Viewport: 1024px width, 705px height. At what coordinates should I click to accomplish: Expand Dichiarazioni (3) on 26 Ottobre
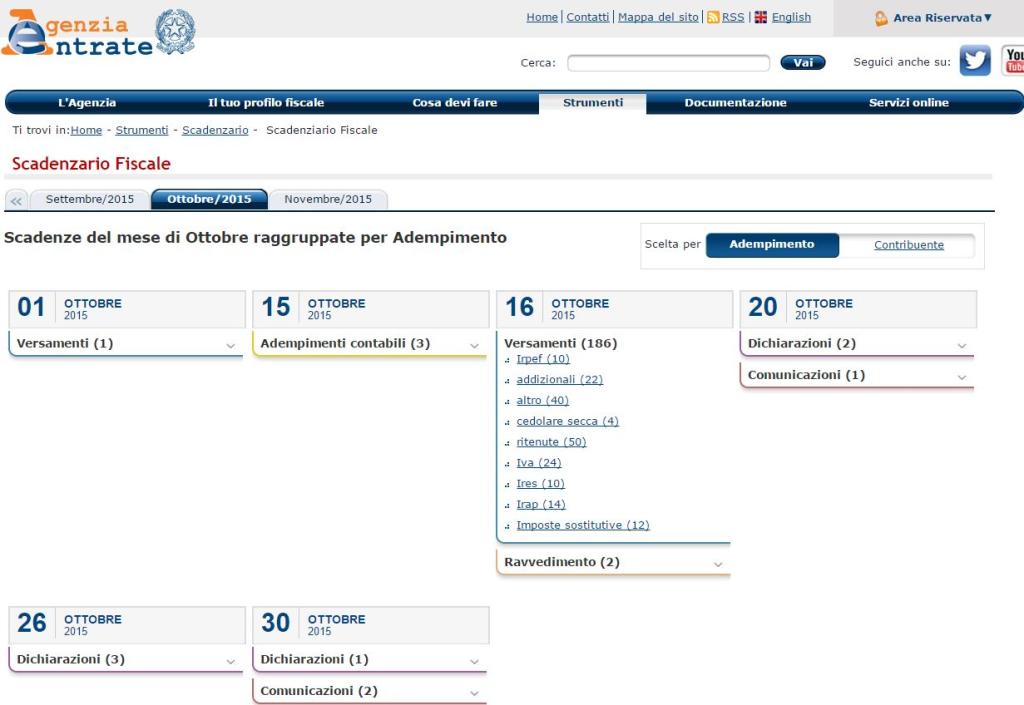126,659
